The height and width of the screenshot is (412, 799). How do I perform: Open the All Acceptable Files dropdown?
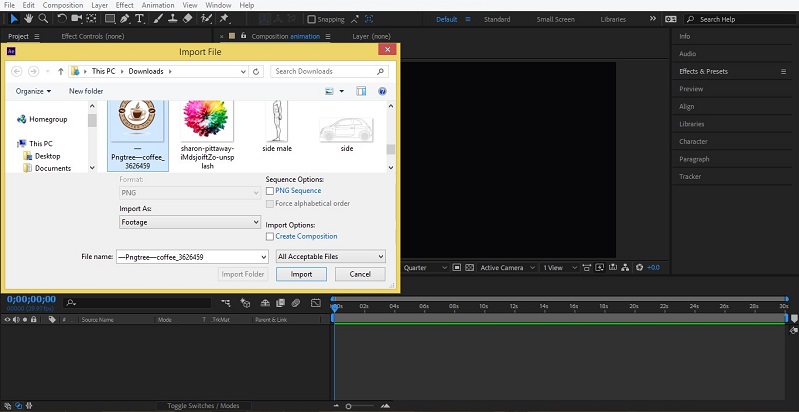pyautogui.click(x=330, y=257)
